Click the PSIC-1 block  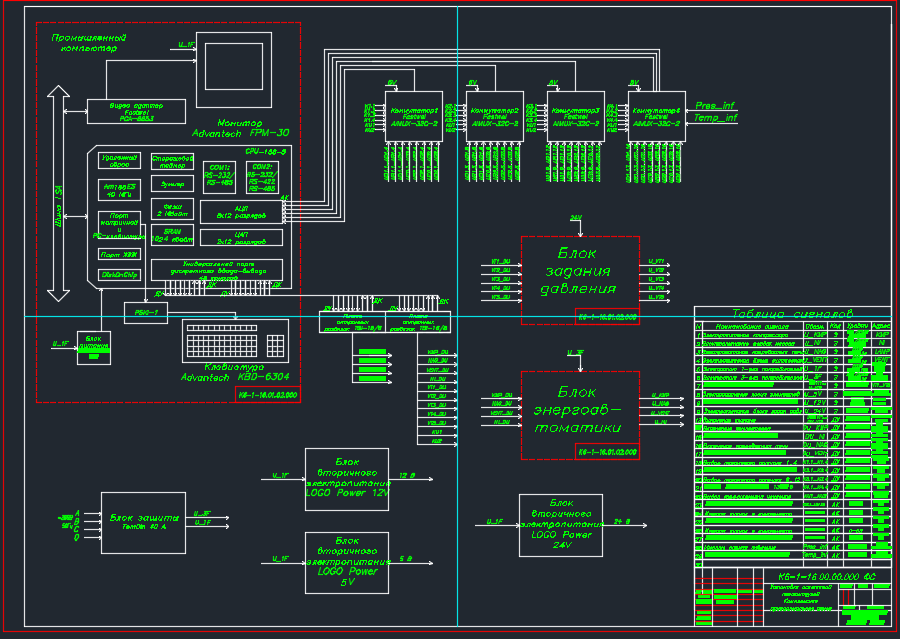146,313
